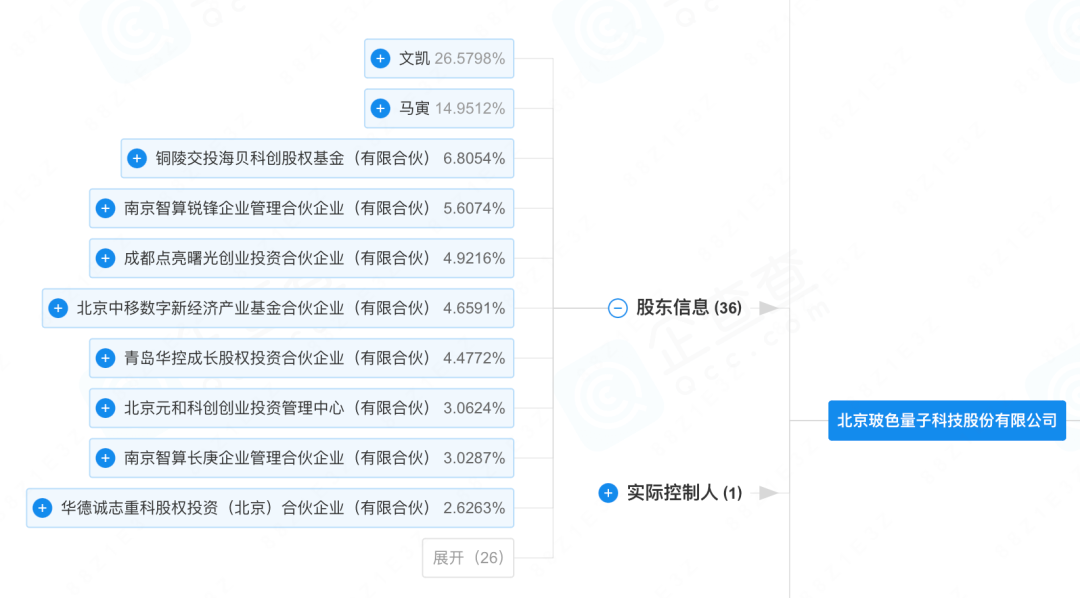The image size is (1080, 598).
Task: Expand 华德诚志重科股权投资 plus icon
Action: click(x=43, y=508)
